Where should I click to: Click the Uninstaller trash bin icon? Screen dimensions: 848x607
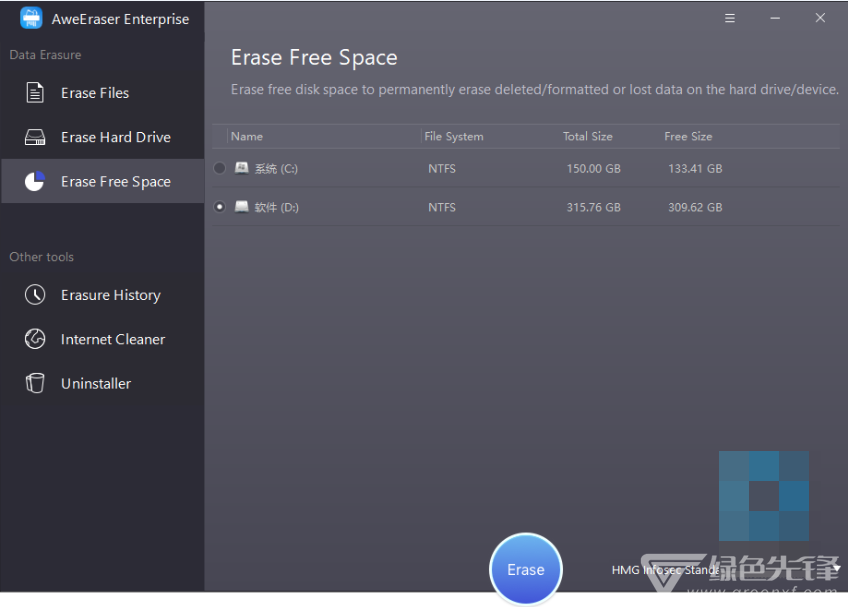pos(35,383)
